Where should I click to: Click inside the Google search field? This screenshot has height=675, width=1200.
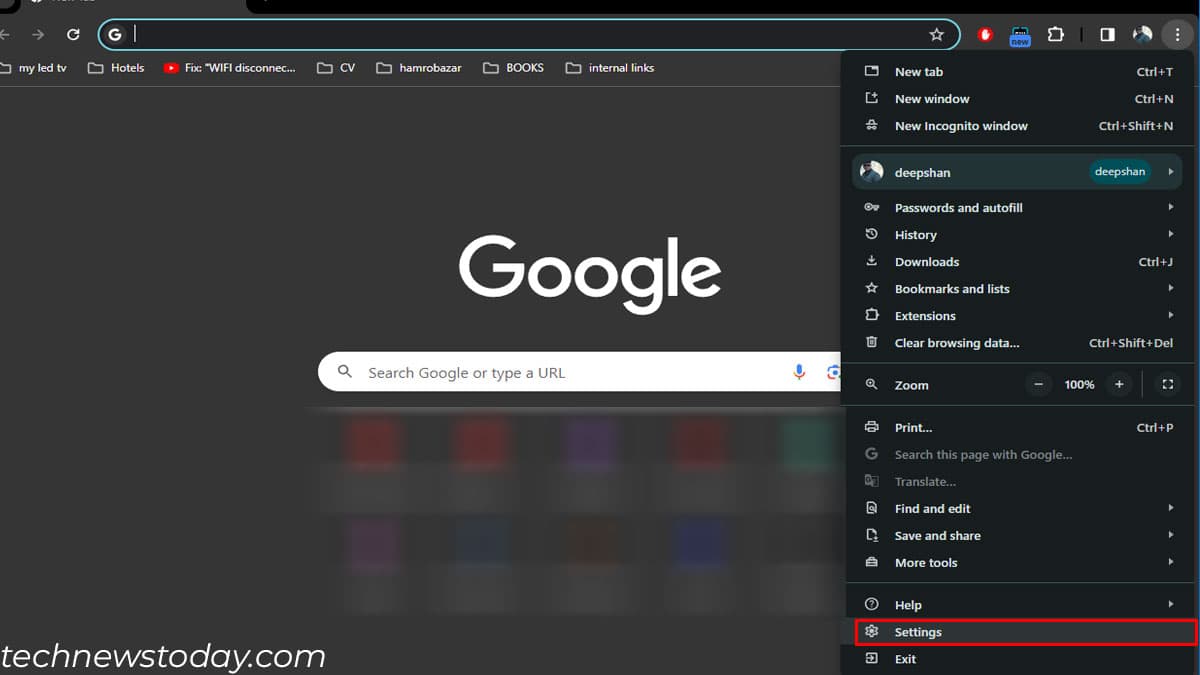550,372
